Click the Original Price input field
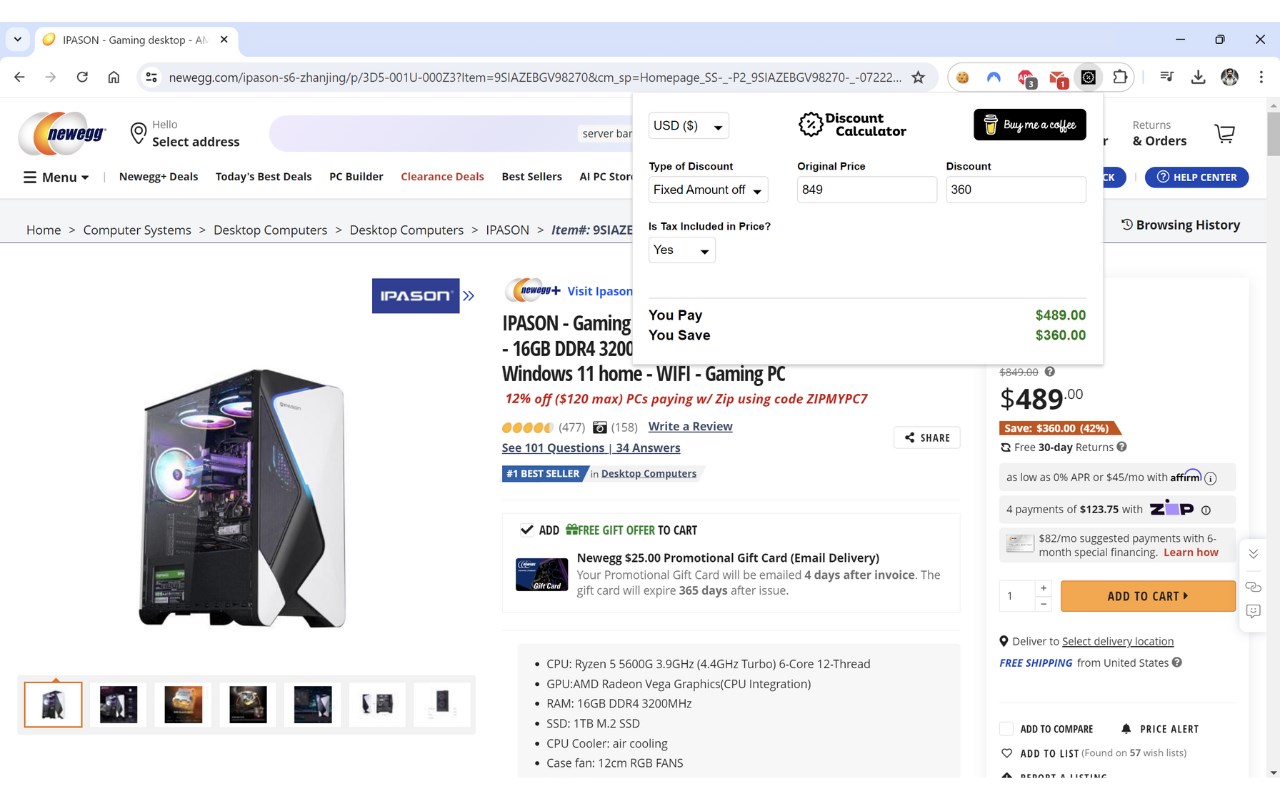The image size is (1280, 800). click(867, 190)
